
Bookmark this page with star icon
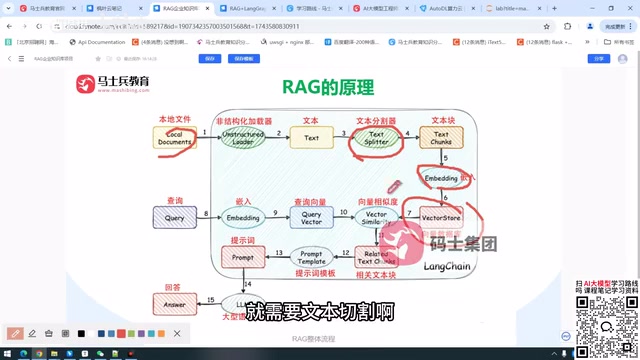pos(547,26)
